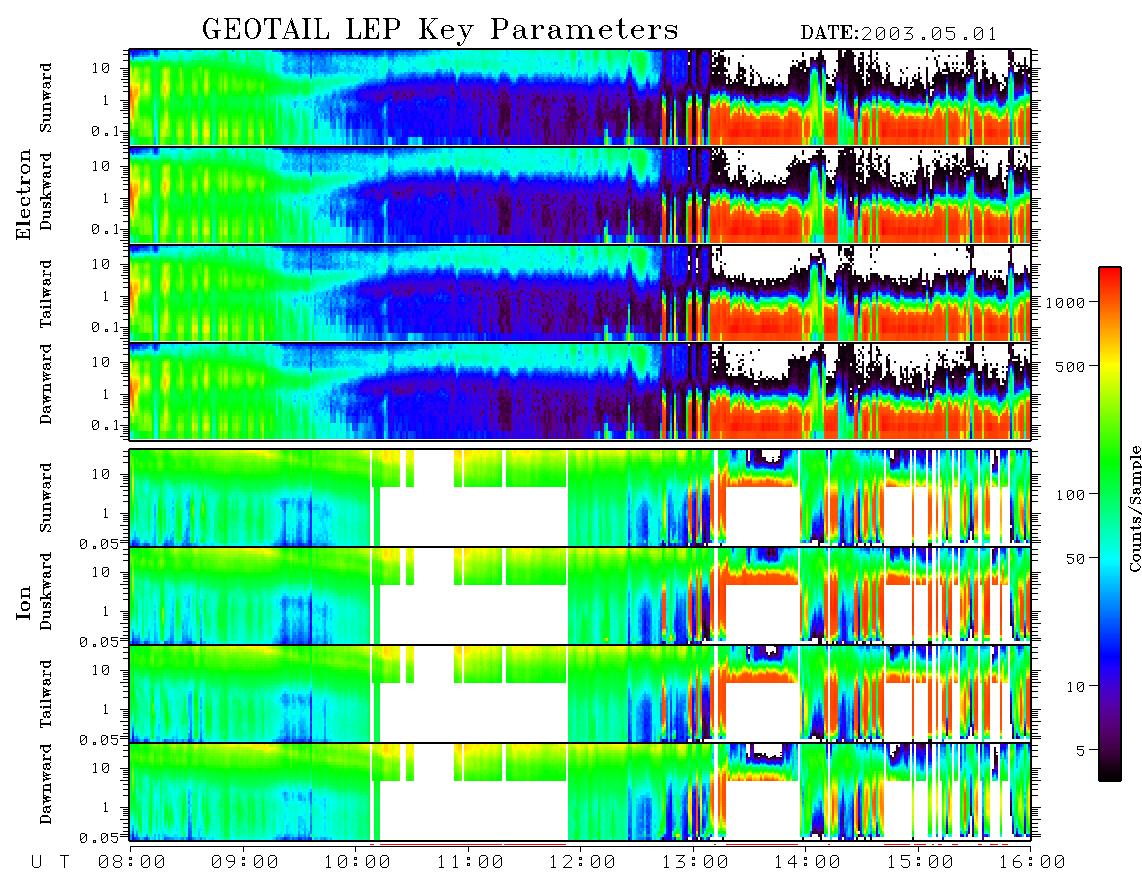
Task: Click the Electron Sunward spectrogram panel
Action: pyautogui.click(x=580, y=97)
